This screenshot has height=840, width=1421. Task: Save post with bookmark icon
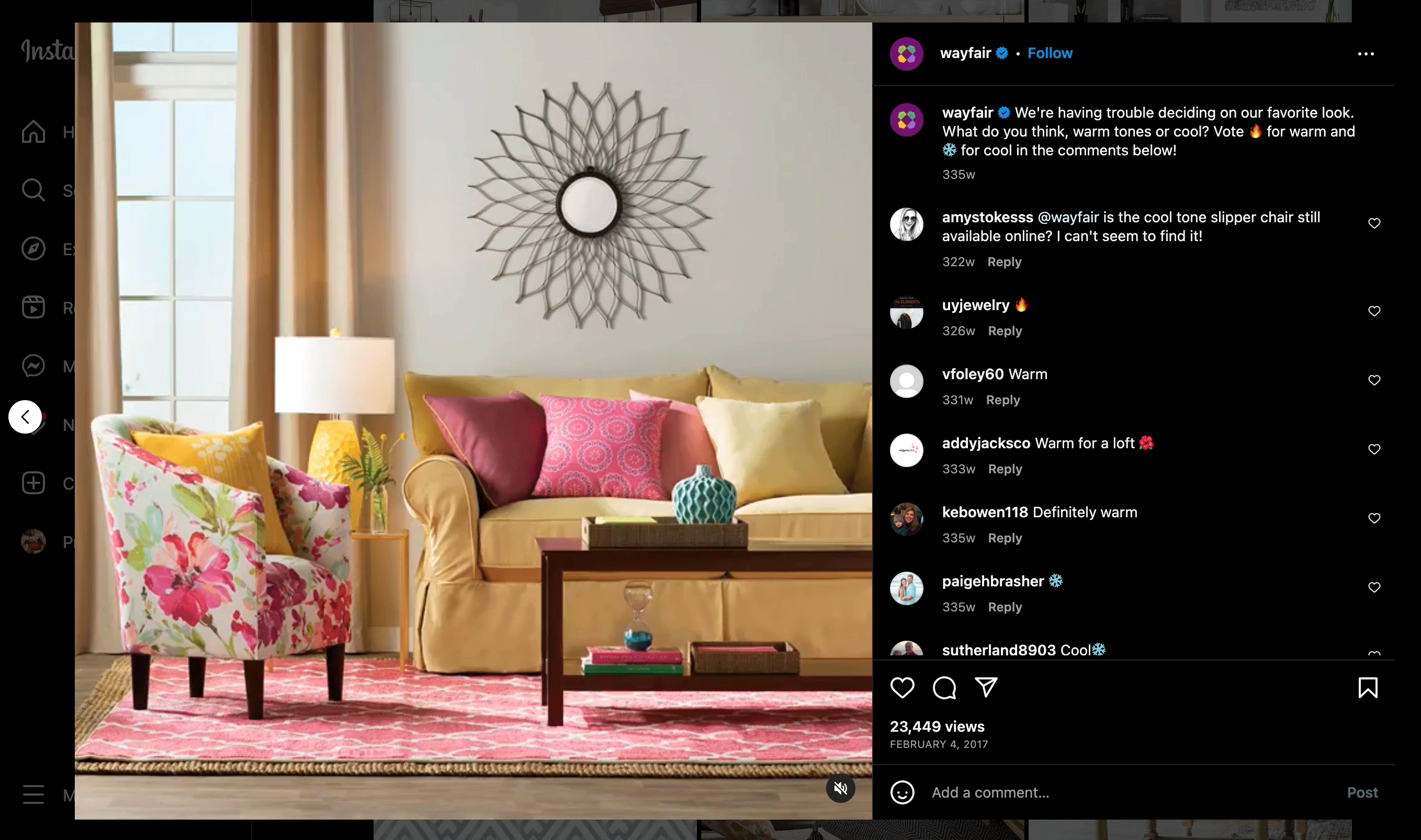(x=1368, y=688)
